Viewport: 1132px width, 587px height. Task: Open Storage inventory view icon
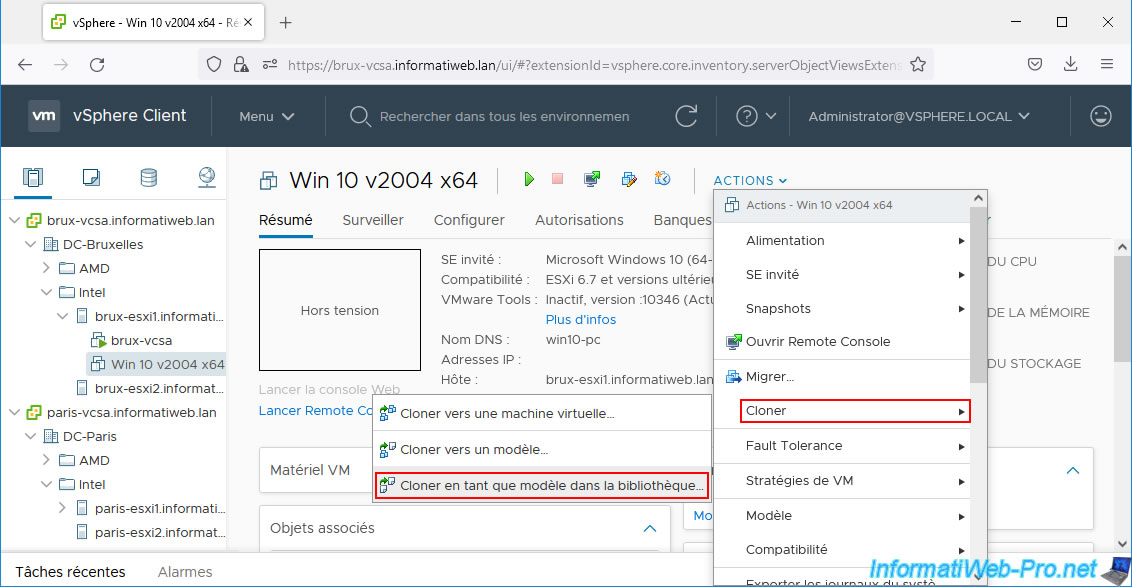pyautogui.click(x=149, y=178)
